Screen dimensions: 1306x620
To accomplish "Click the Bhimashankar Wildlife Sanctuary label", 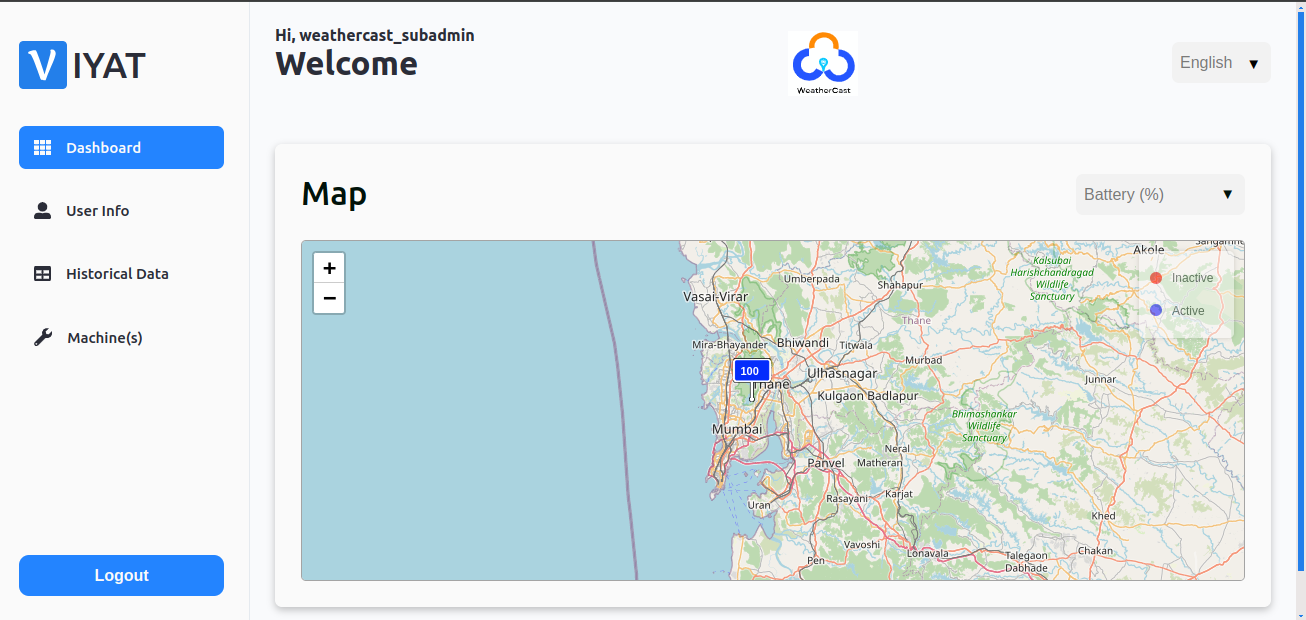I will point(984,425).
